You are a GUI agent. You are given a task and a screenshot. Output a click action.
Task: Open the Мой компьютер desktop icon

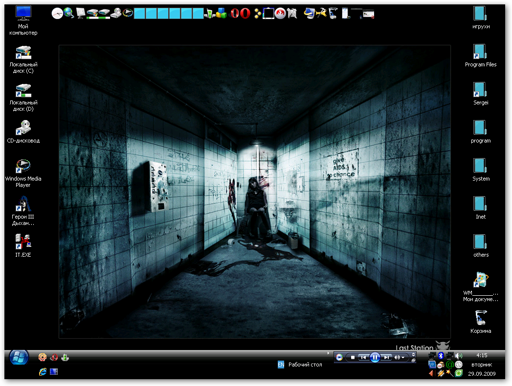pos(23,20)
